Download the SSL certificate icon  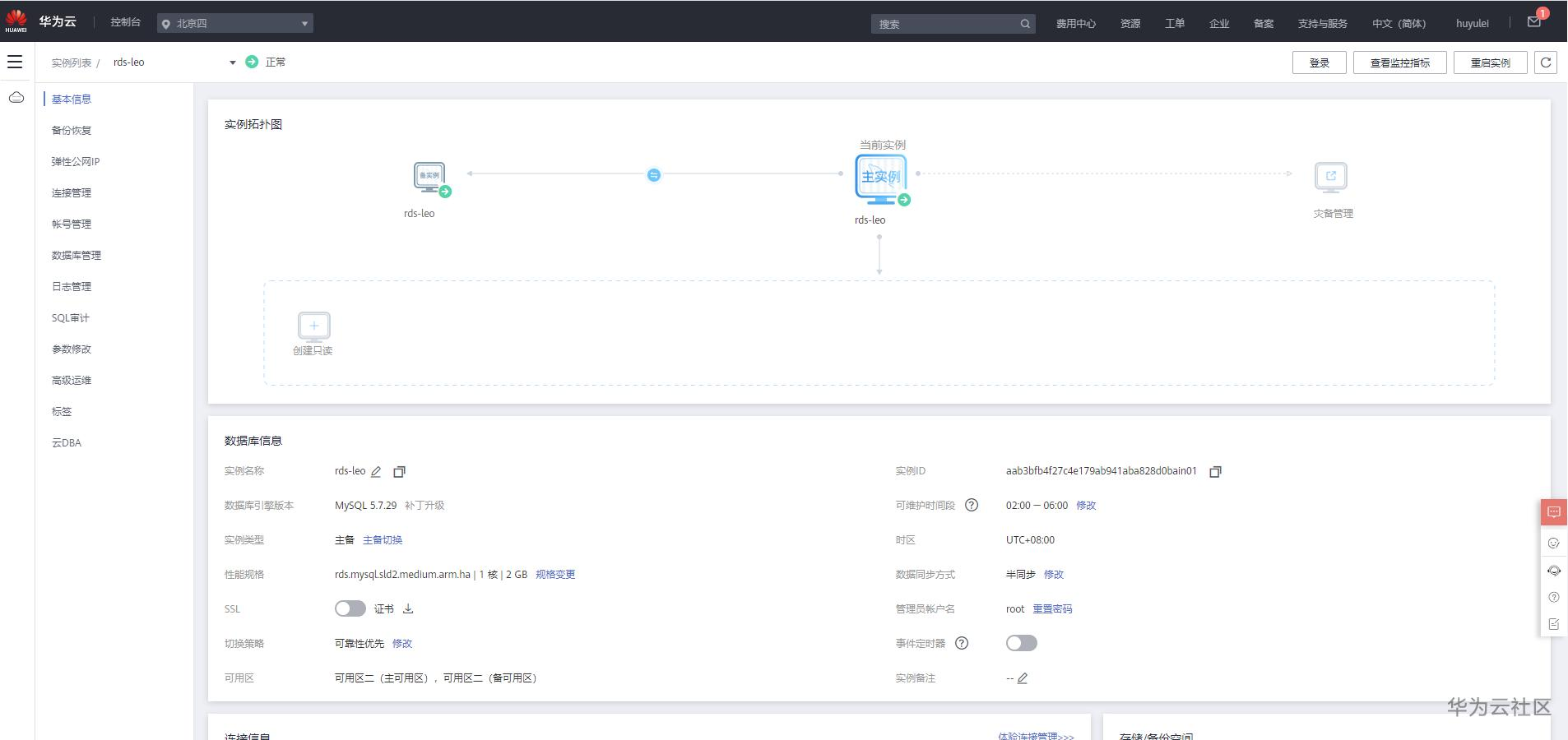[408, 608]
